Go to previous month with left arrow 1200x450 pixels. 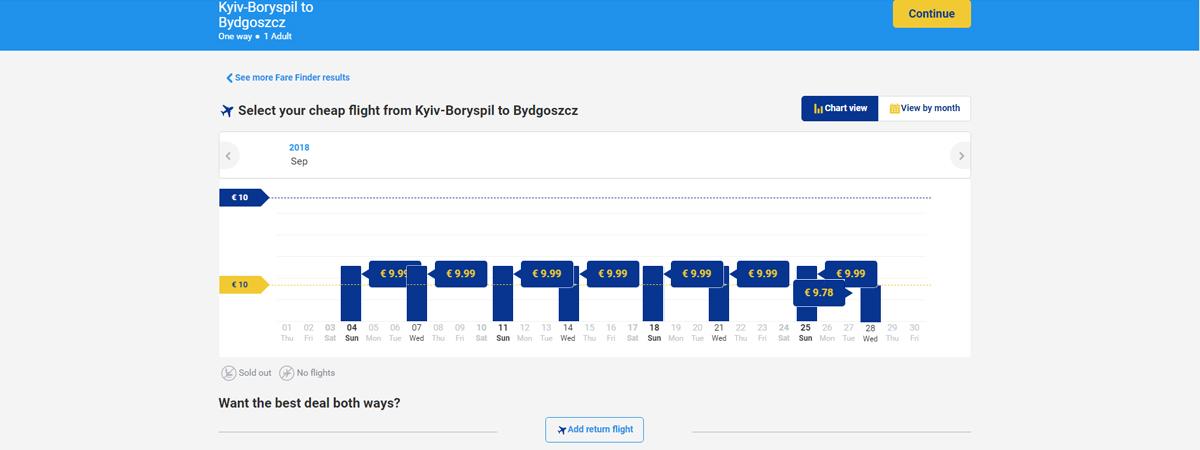[x=229, y=156]
